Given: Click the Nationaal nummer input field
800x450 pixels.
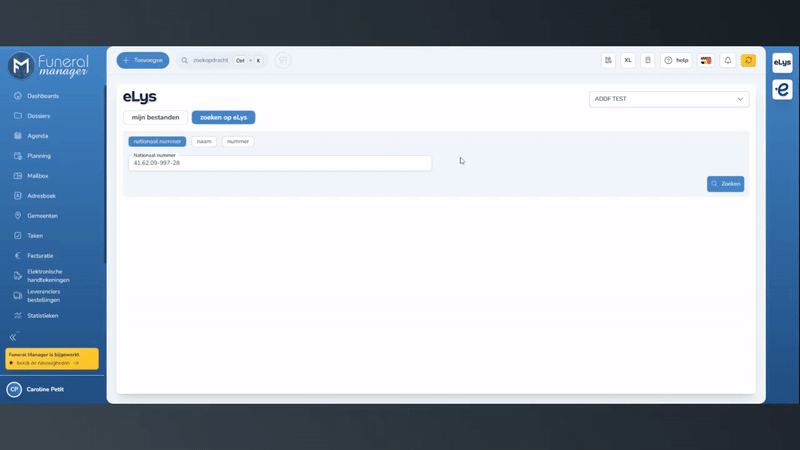Looking at the screenshot, I should [x=280, y=163].
